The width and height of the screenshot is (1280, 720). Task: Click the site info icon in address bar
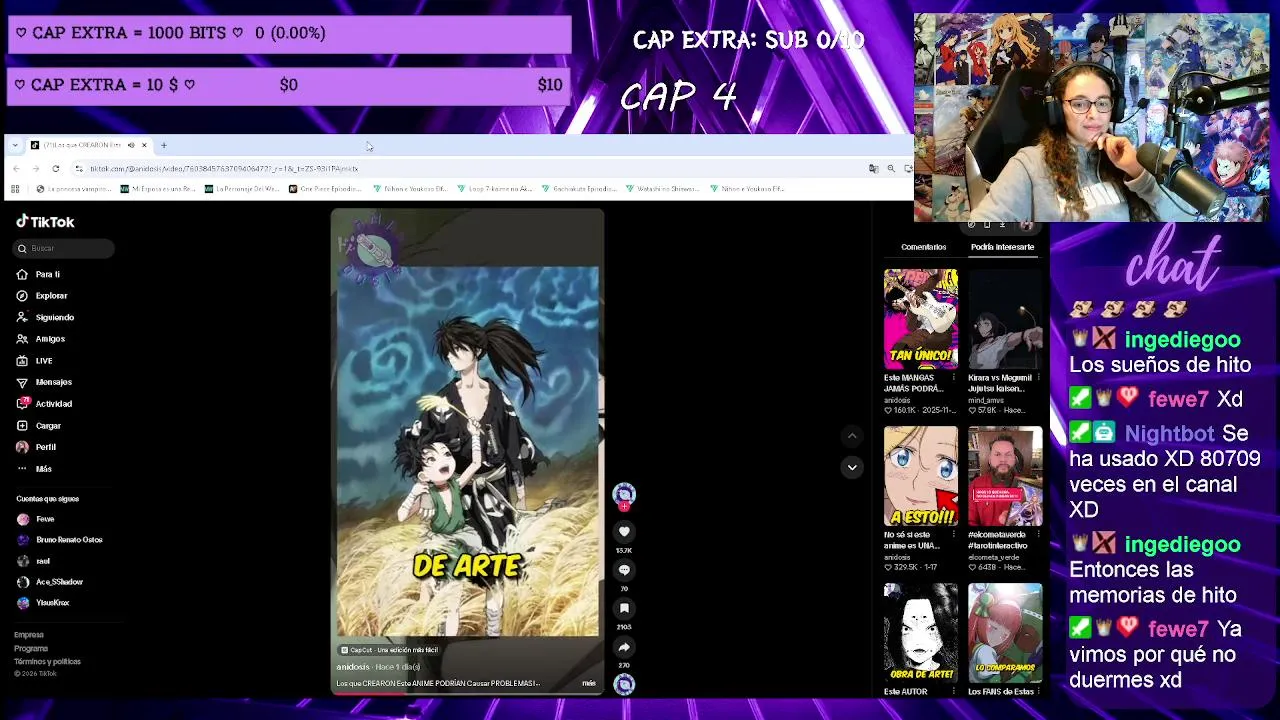click(x=79, y=169)
